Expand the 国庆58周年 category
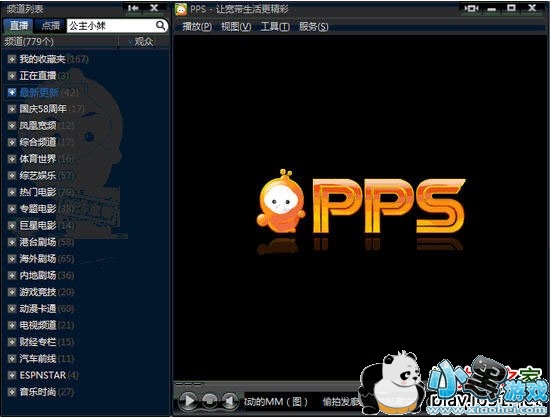Viewport: 550px width, 418px height. pyautogui.click(x=12, y=109)
